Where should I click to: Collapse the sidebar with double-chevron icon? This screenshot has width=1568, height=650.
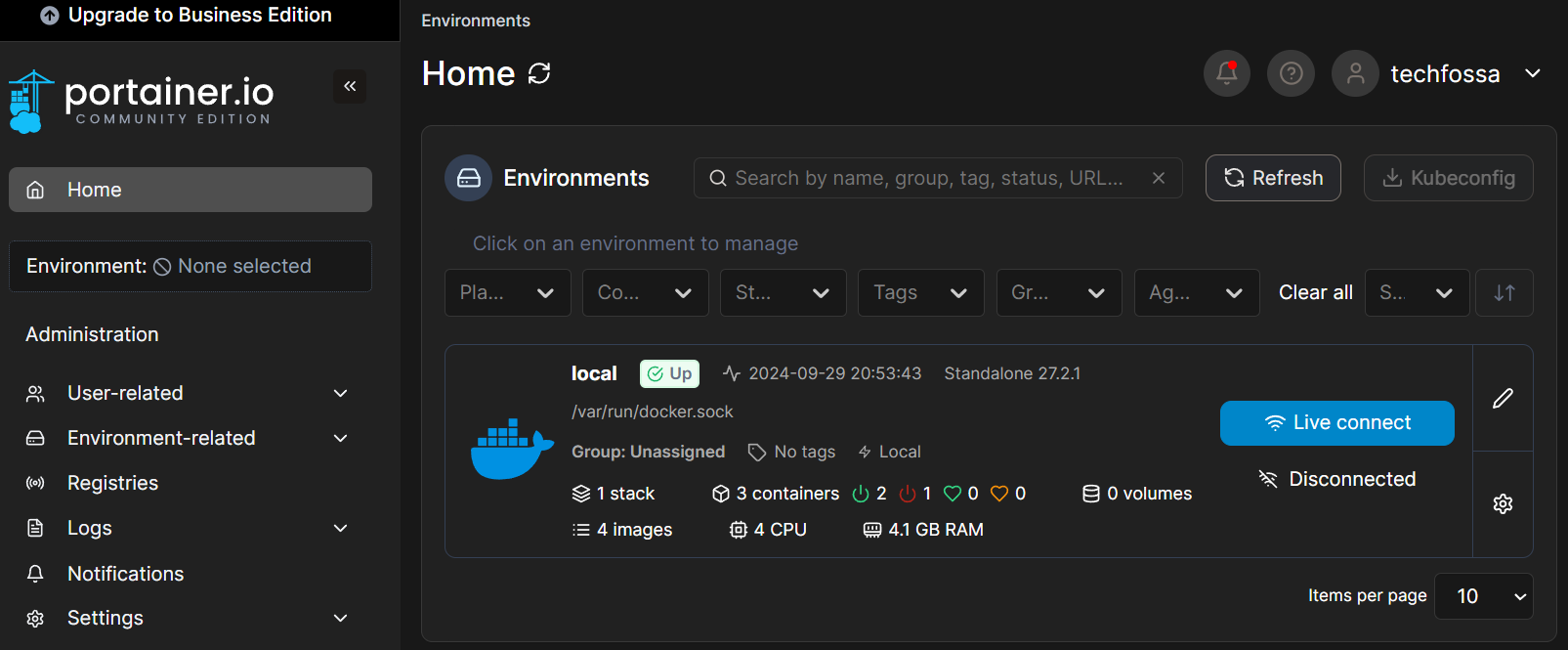(350, 86)
